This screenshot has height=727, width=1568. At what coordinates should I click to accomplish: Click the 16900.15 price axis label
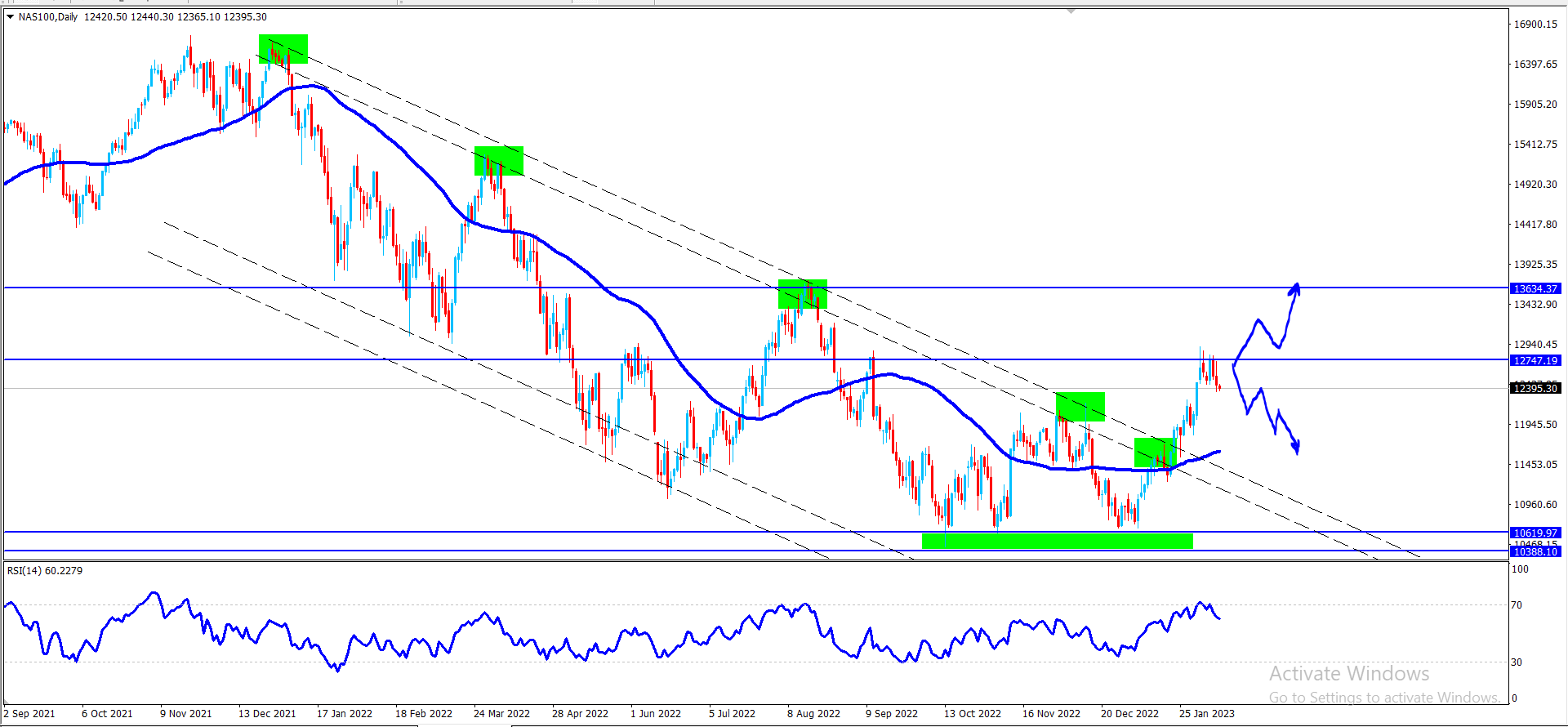[x=1535, y=25]
